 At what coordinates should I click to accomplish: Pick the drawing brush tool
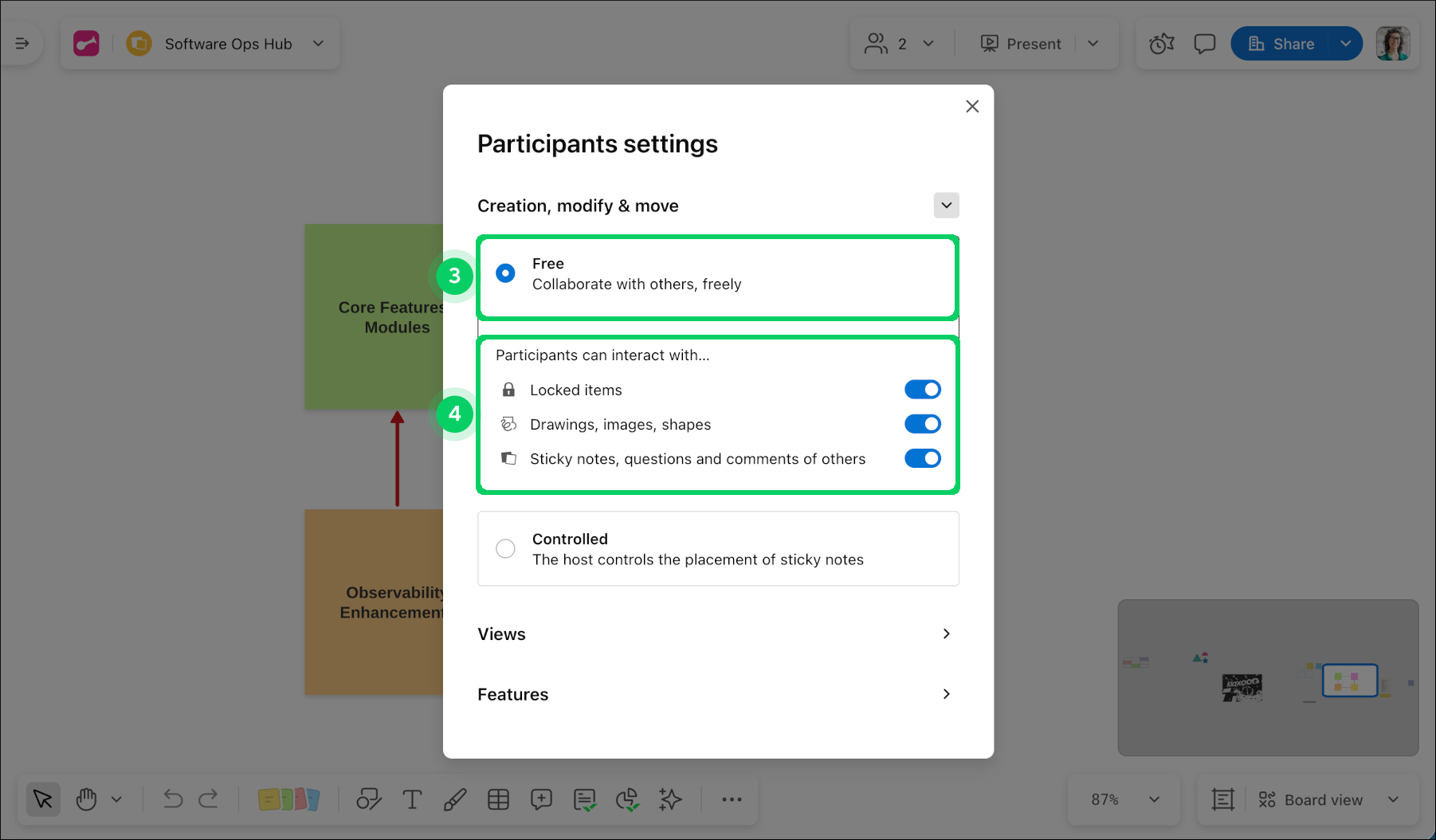455,799
